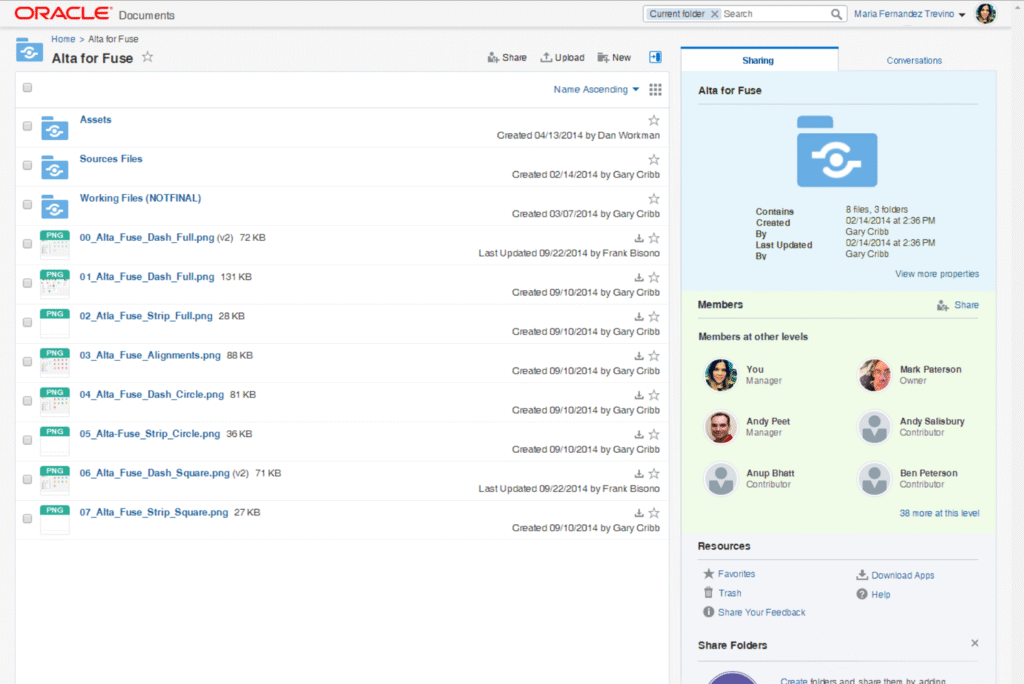Download 03_Alta_Fuse_Alignments.png
Screen dimensions: 1024x684
(639, 356)
